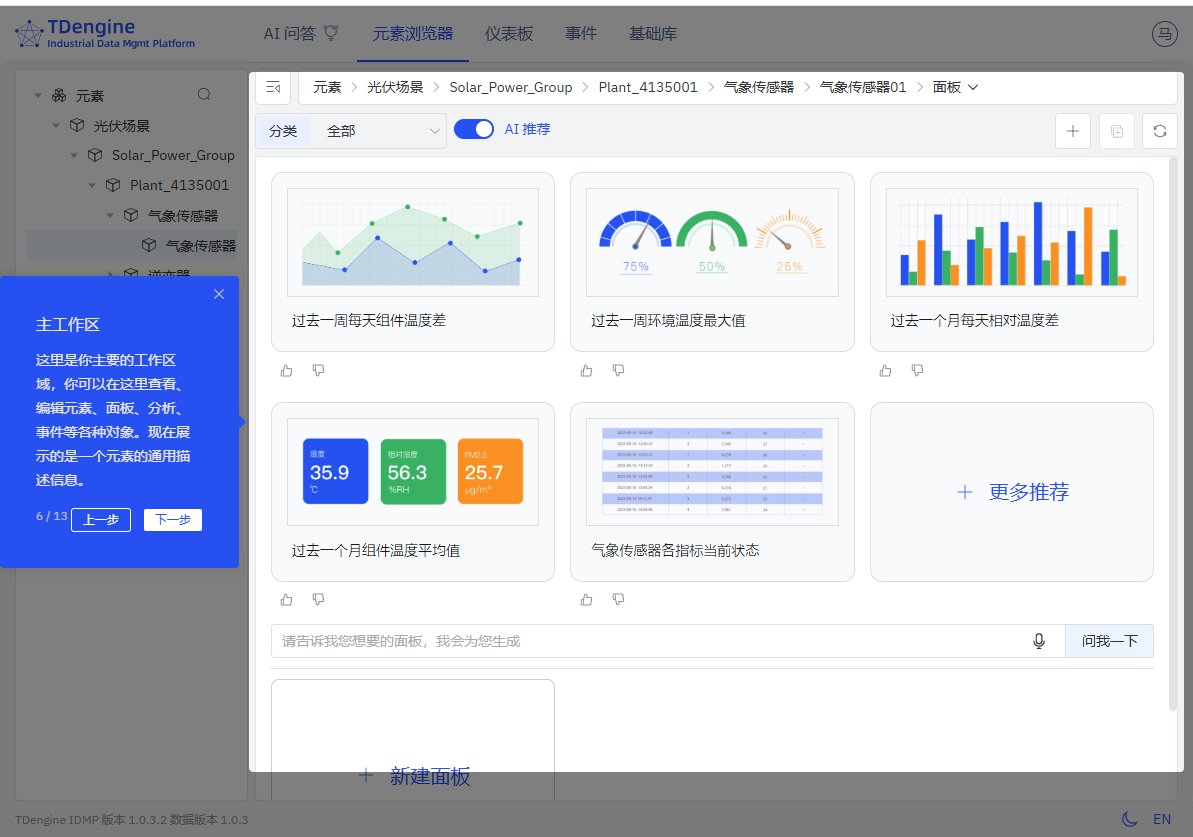Click the 元素 root tree icon

59,95
